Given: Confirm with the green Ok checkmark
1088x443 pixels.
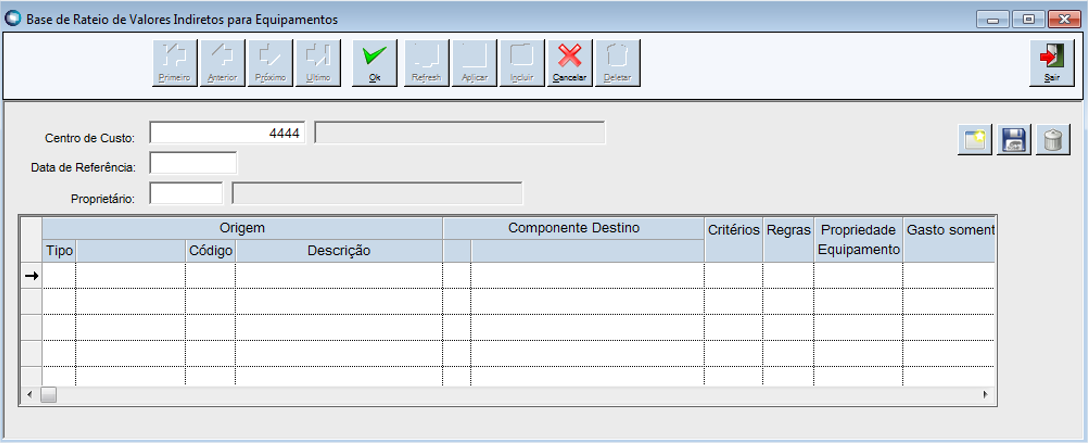Looking at the screenshot, I should point(375,63).
